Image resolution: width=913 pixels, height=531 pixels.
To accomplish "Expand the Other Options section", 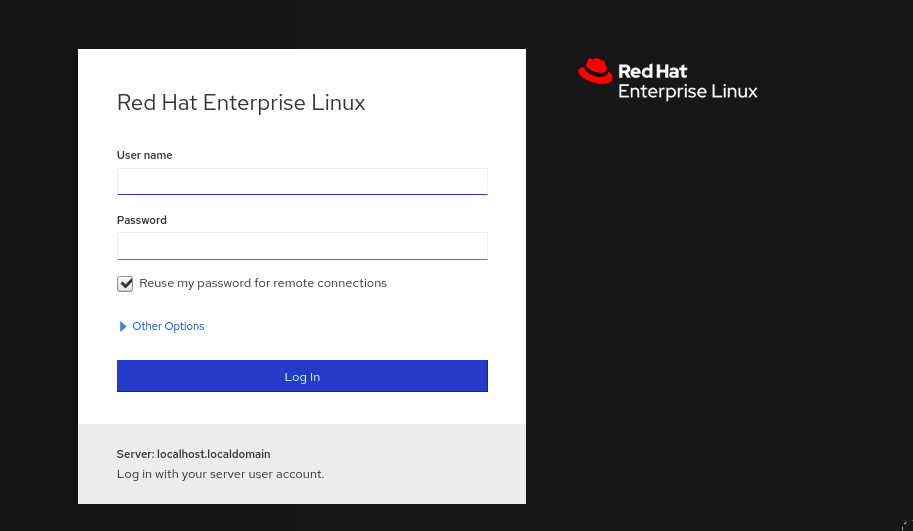I will [x=168, y=327].
